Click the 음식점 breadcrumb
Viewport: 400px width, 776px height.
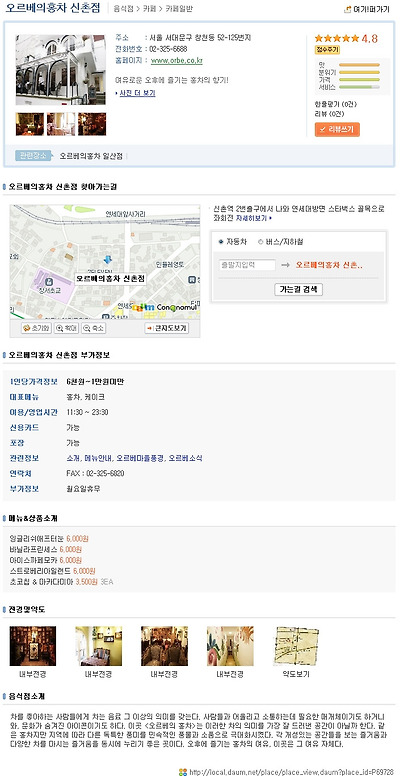(x=123, y=9)
